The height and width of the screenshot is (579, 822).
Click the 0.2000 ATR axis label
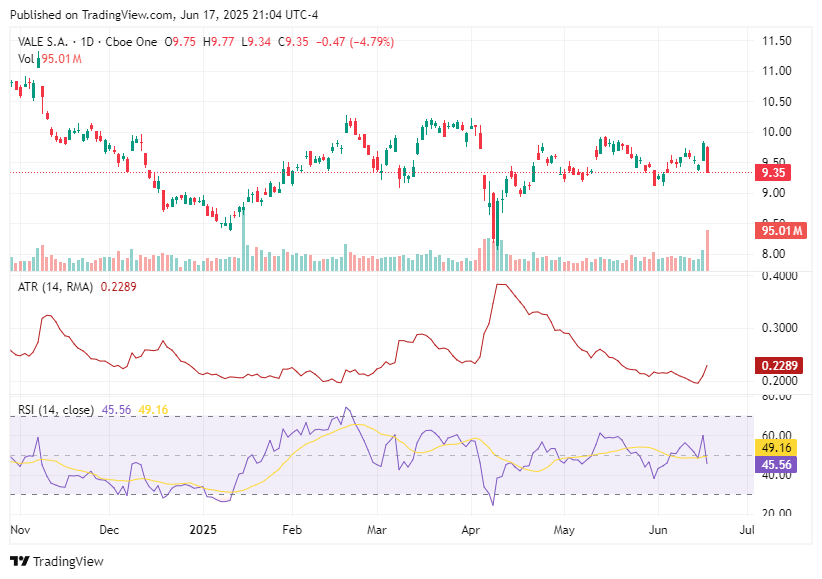tap(780, 381)
